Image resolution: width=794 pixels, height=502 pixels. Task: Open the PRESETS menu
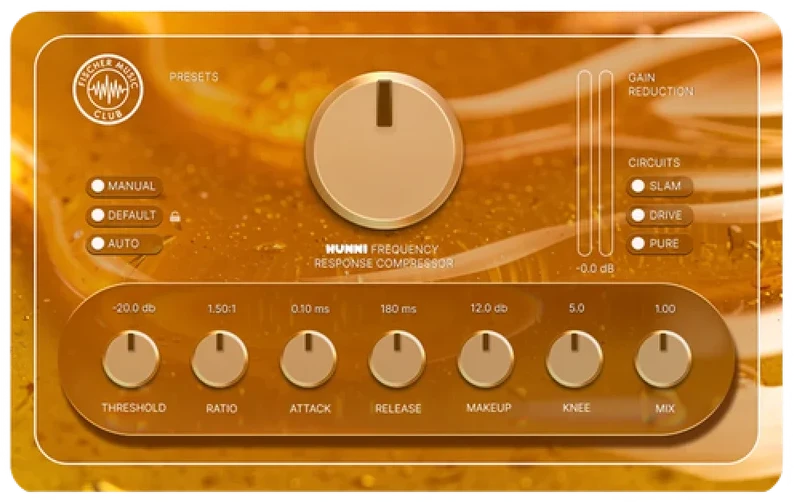194,77
